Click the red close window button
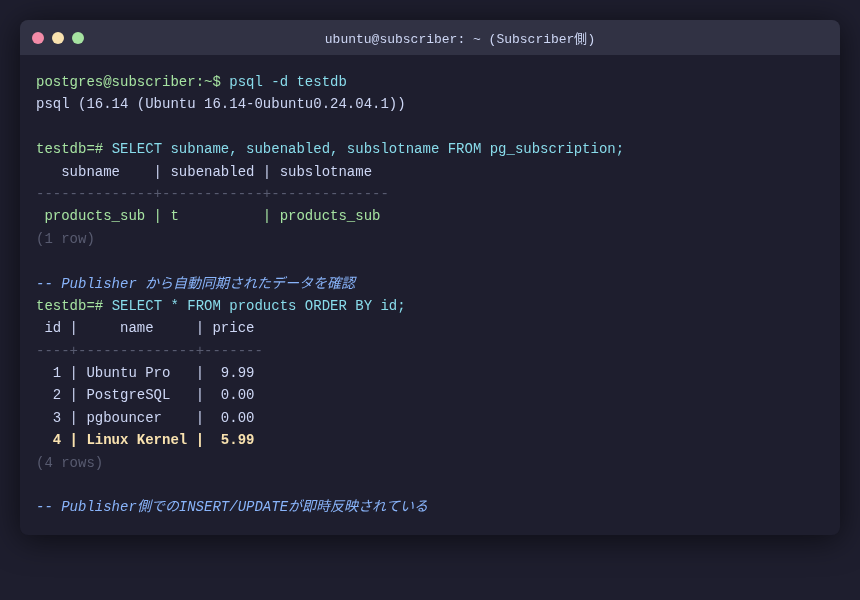This screenshot has height=600, width=860. tap(38, 38)
